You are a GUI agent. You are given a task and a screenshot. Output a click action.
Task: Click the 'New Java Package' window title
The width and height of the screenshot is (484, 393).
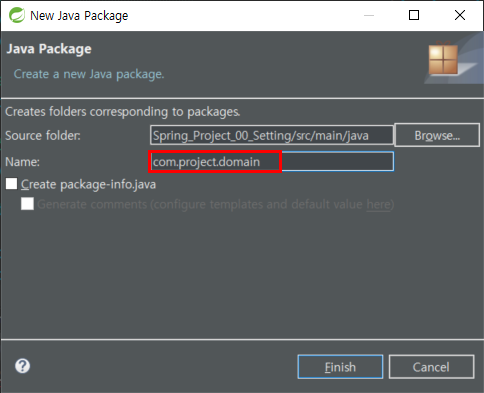79,16
